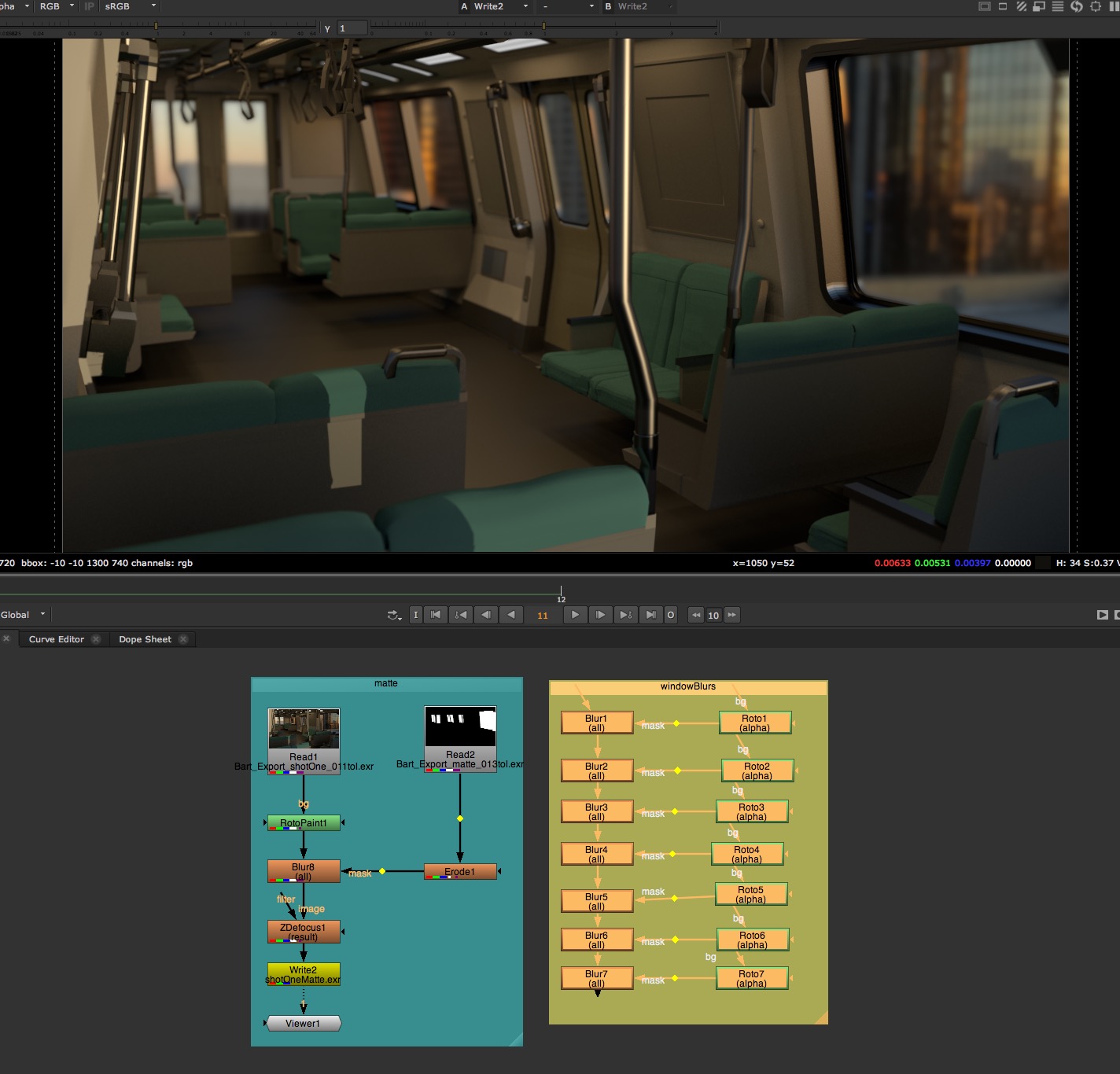Viewport: 1120px width, 1074px height.
Task: Step back one frame
Action: click(x=486, y=615)
